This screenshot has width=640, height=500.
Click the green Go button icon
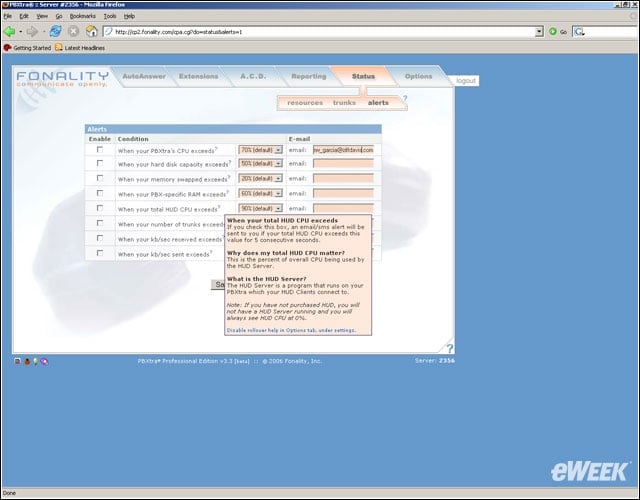(553, 31)
